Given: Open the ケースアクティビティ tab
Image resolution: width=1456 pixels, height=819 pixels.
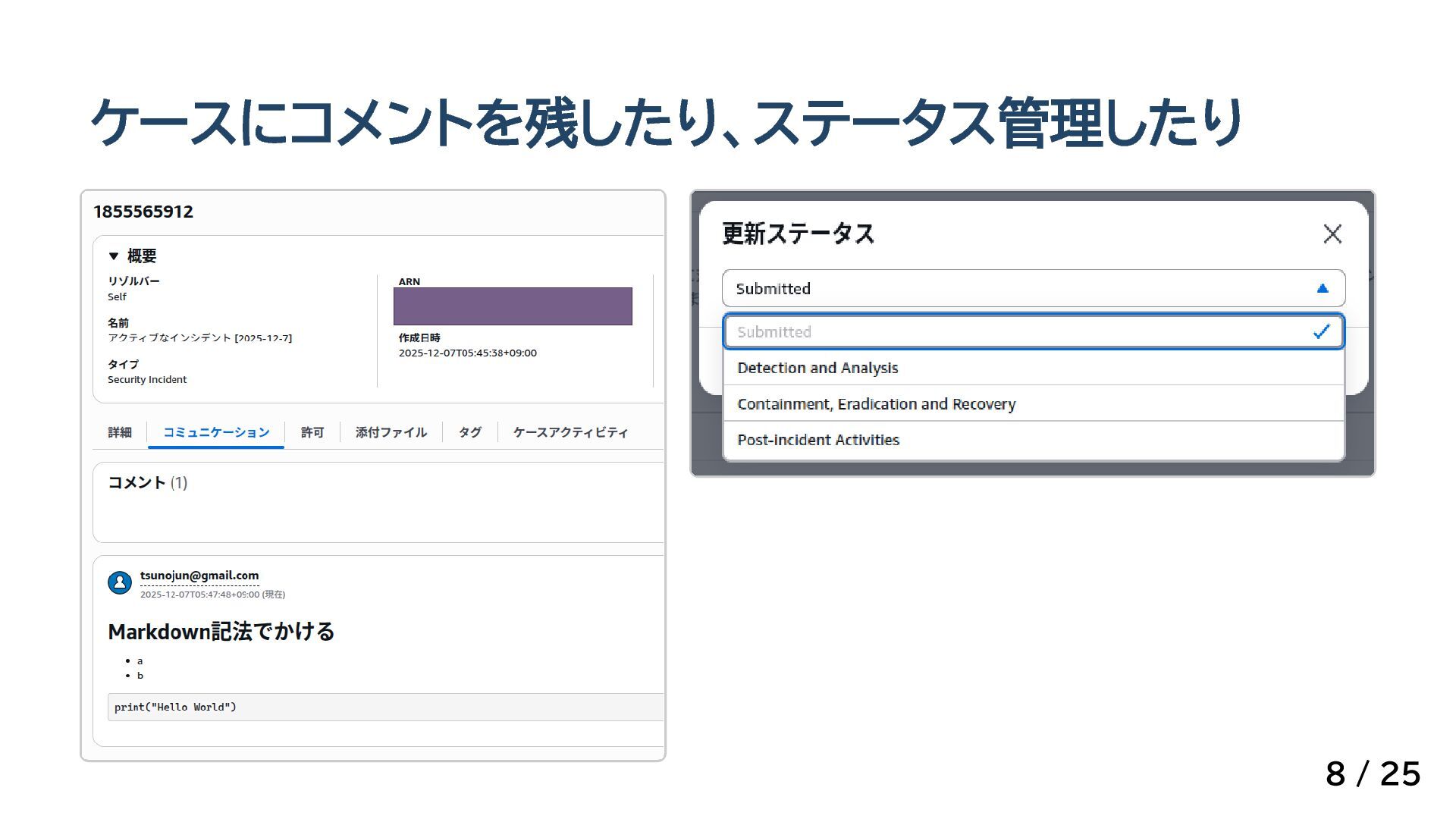Looking at the screenshot, I should coord(570,432).
